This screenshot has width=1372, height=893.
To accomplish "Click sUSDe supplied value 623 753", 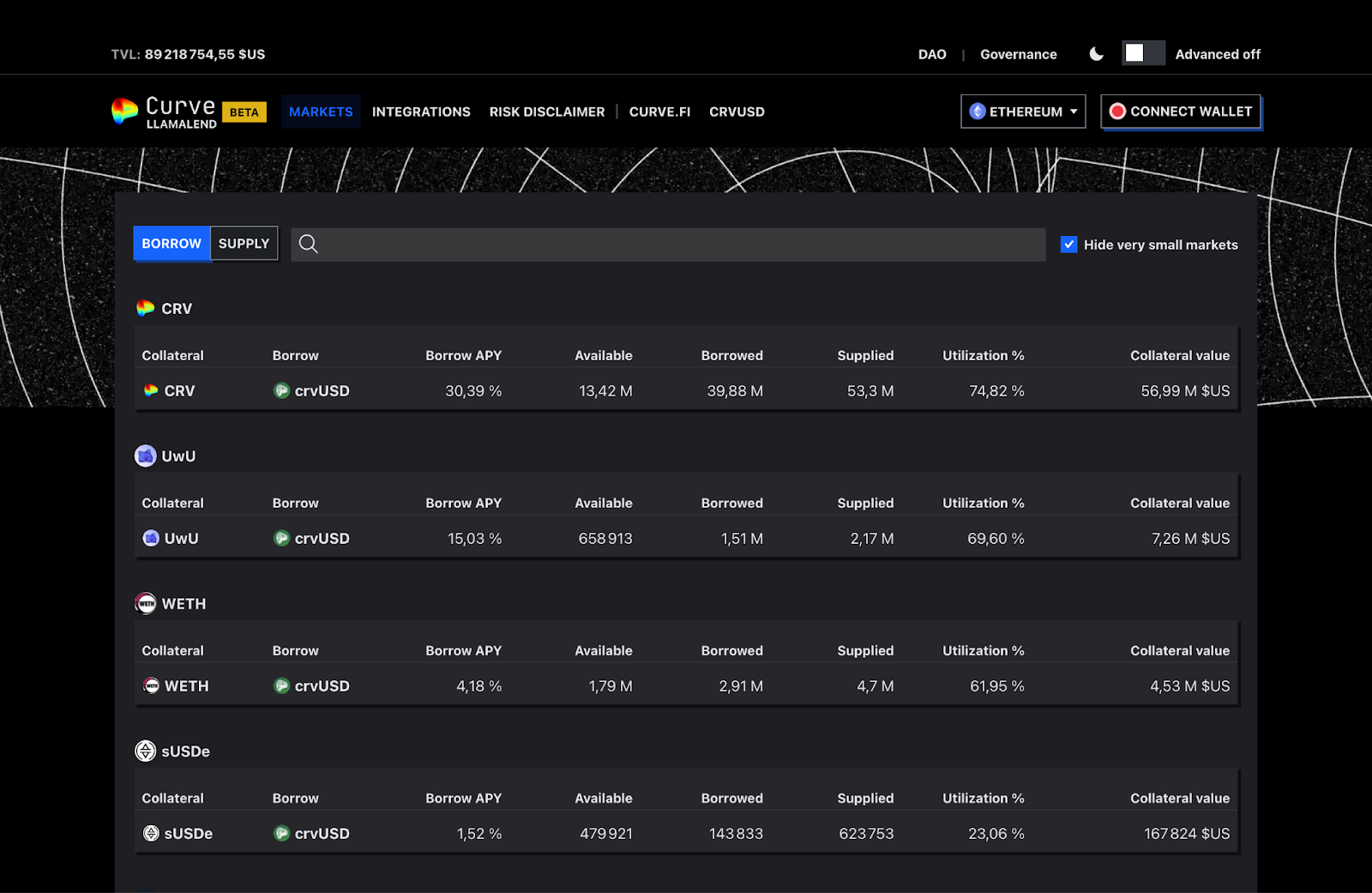I will click(866, 833).
